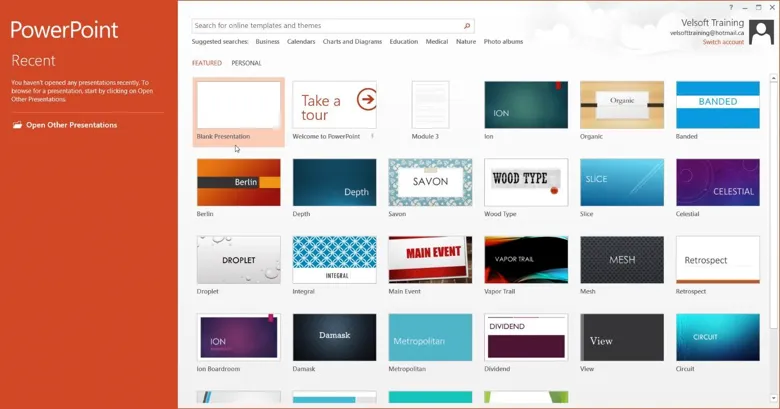Select the Berlin template

[x=239, y=183]
